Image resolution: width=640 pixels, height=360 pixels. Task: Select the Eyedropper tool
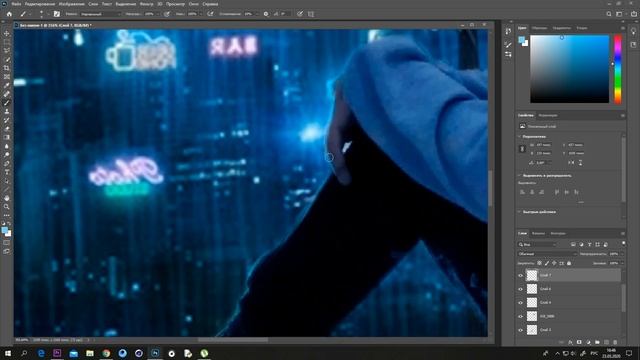tap(7, 85)
